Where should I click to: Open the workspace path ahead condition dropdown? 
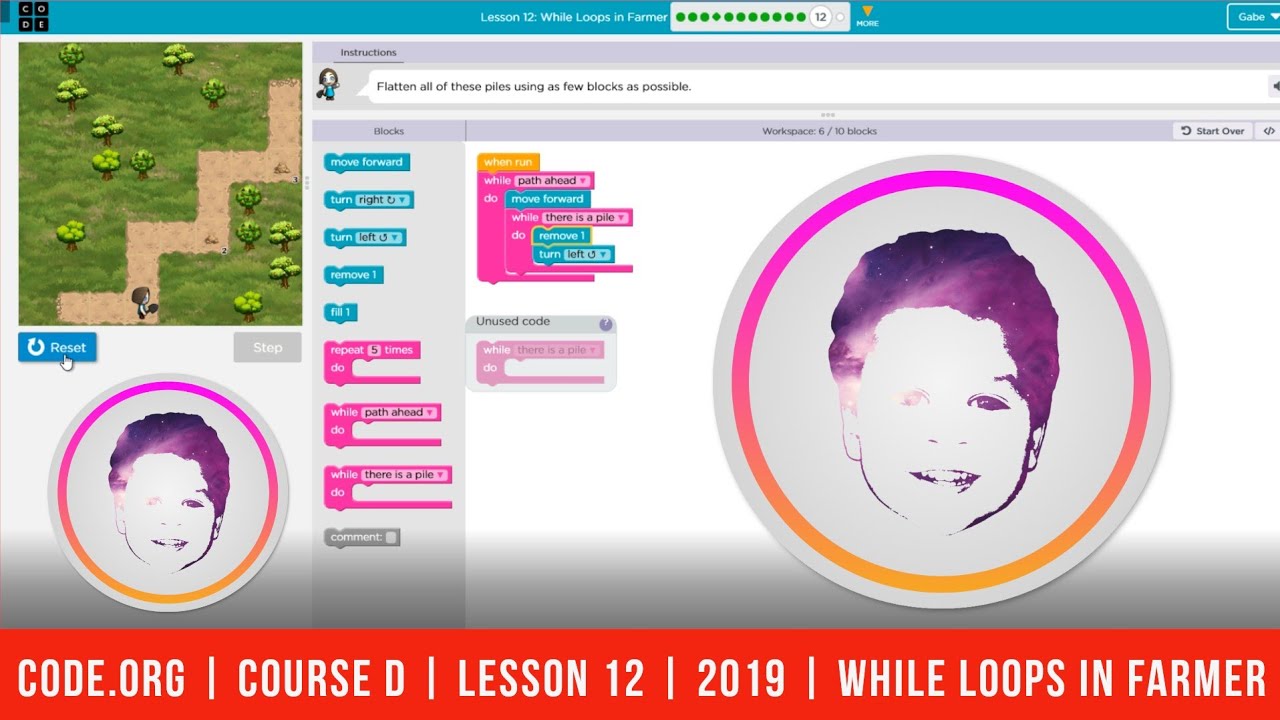tap(553, 181)
